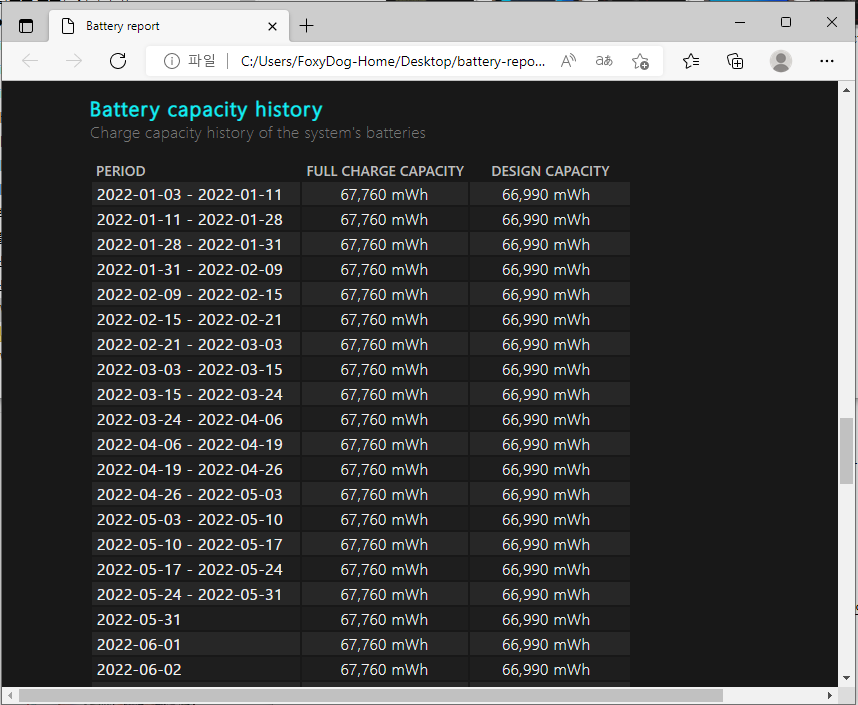Click the address bar file path
Viewport: 858px width, 705px height.
(x=392, y=61)
